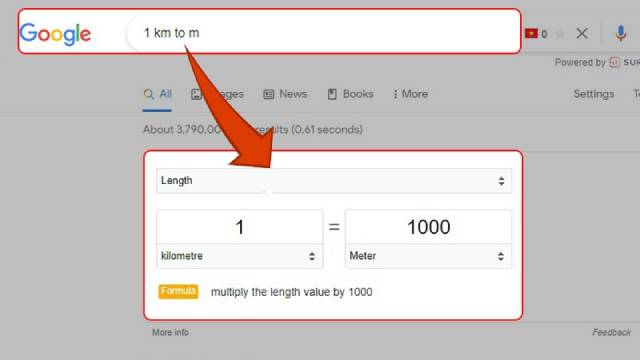Click the 'Powered by' text under search bar
Viewport: 640px width, 360px height.
pos(580,62)
